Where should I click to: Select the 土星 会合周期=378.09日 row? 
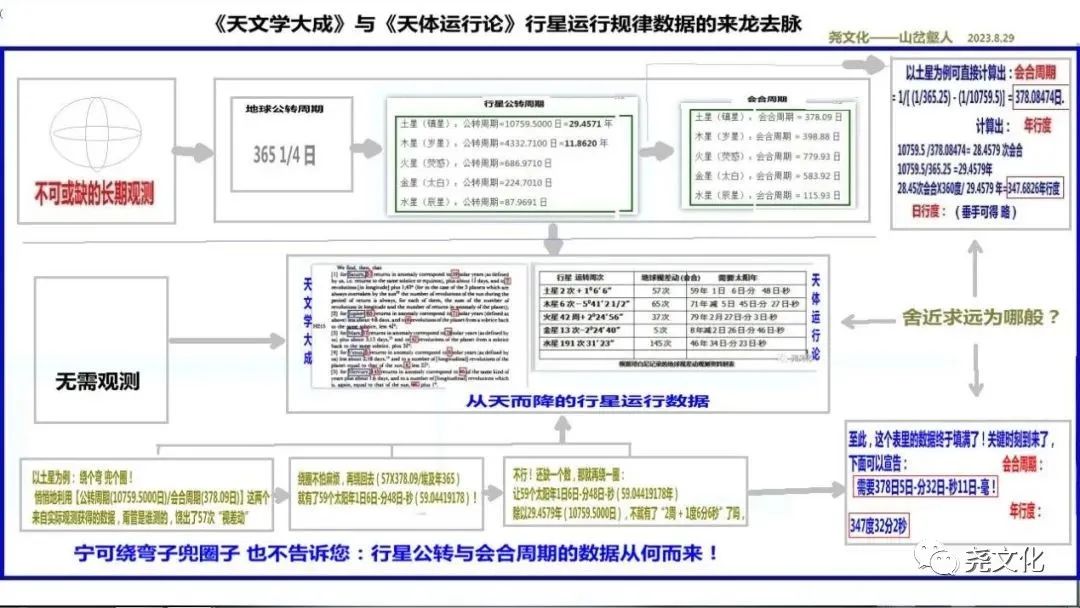click(768, 117)
